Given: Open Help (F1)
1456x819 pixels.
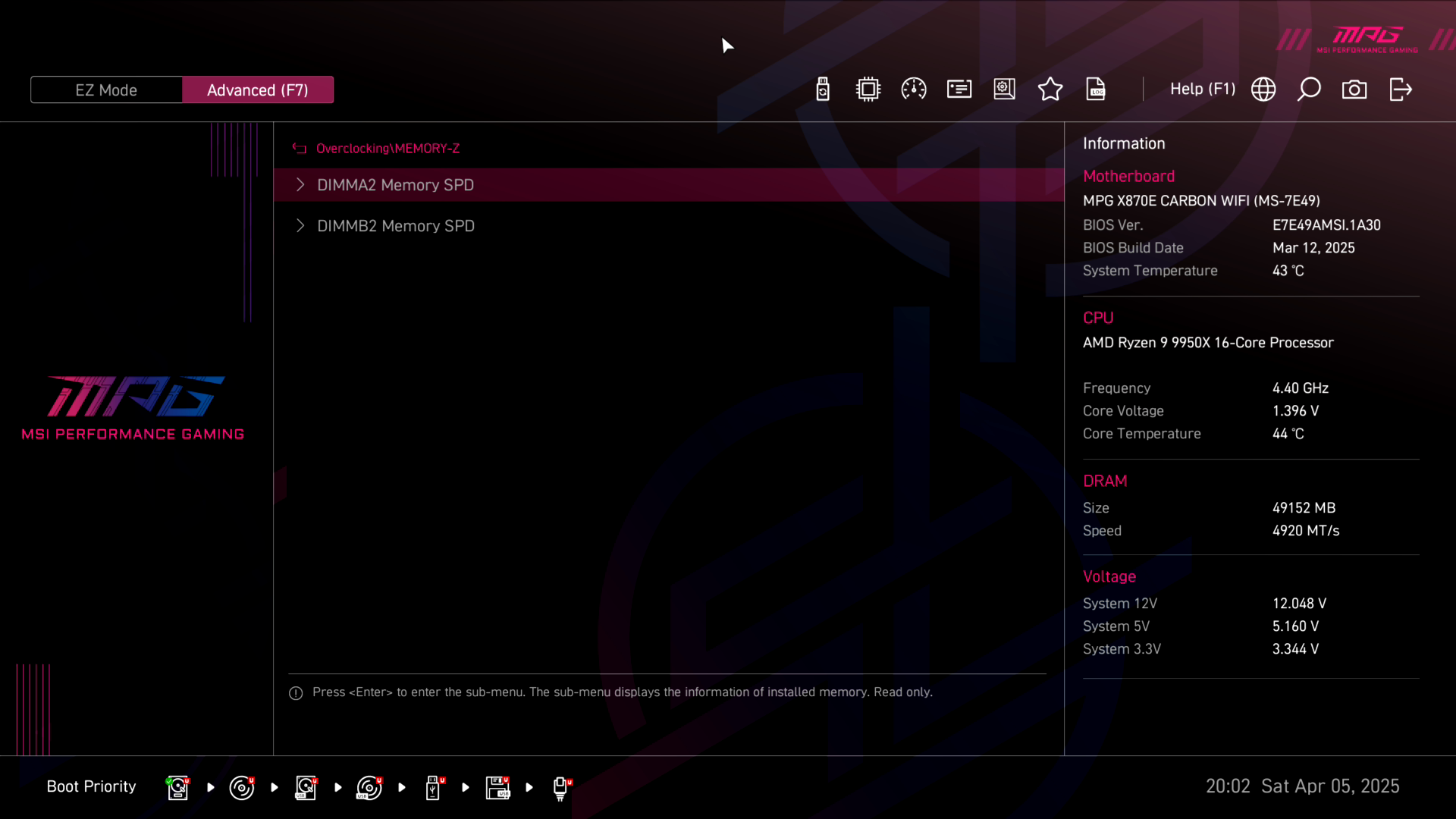Looking at the screenshot, I should [1202, 89].
